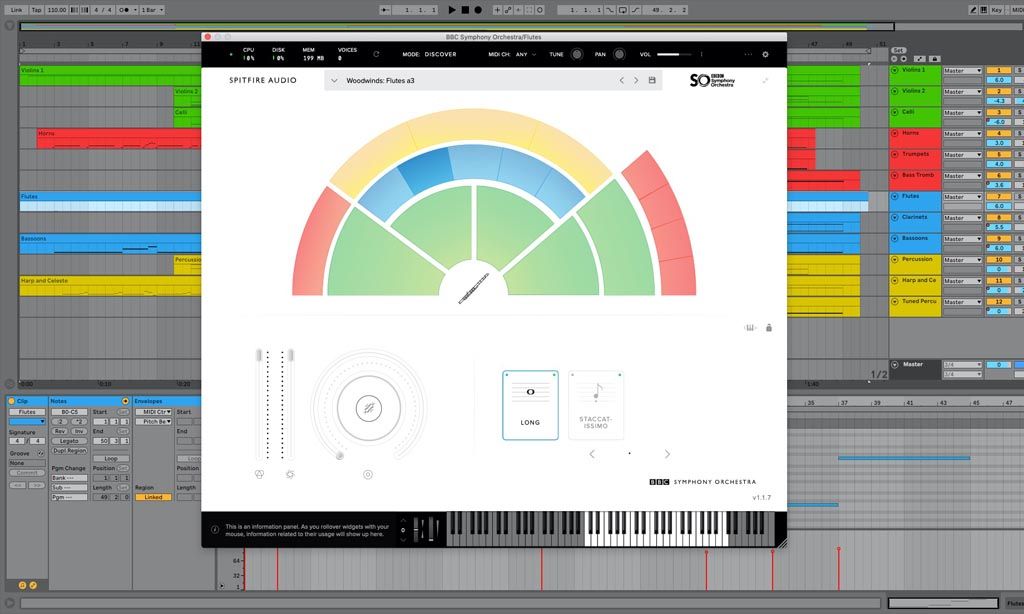
Task: Toggle solo S button on Violins 1 track
Action: (x=1019, y=70)
